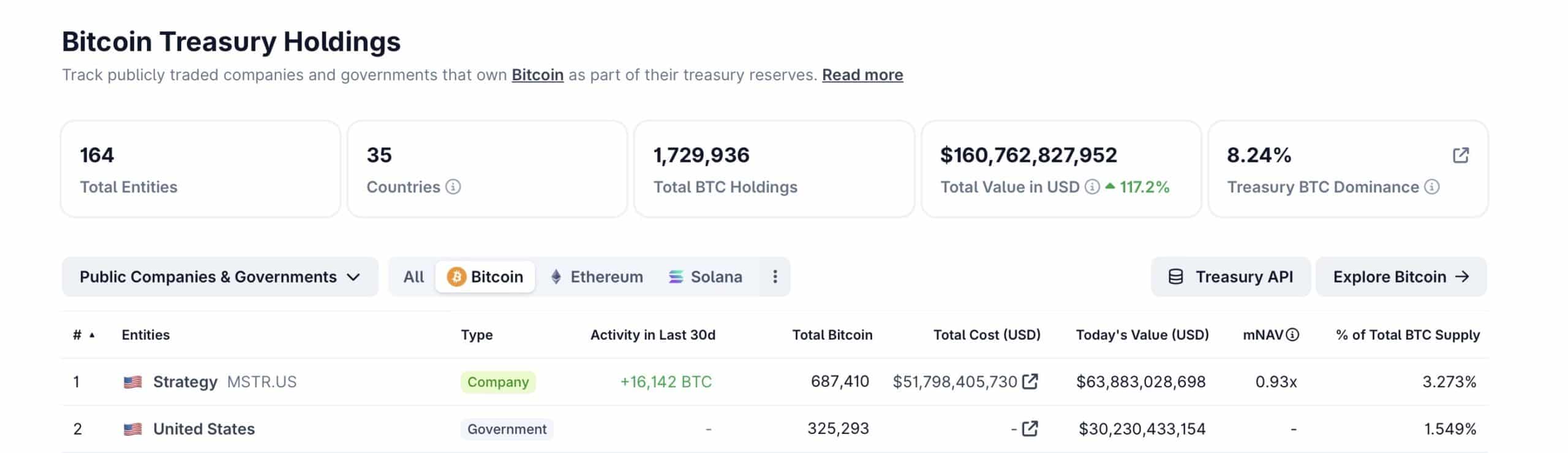Open Strategy total cost external link icon

point(1030,381)
